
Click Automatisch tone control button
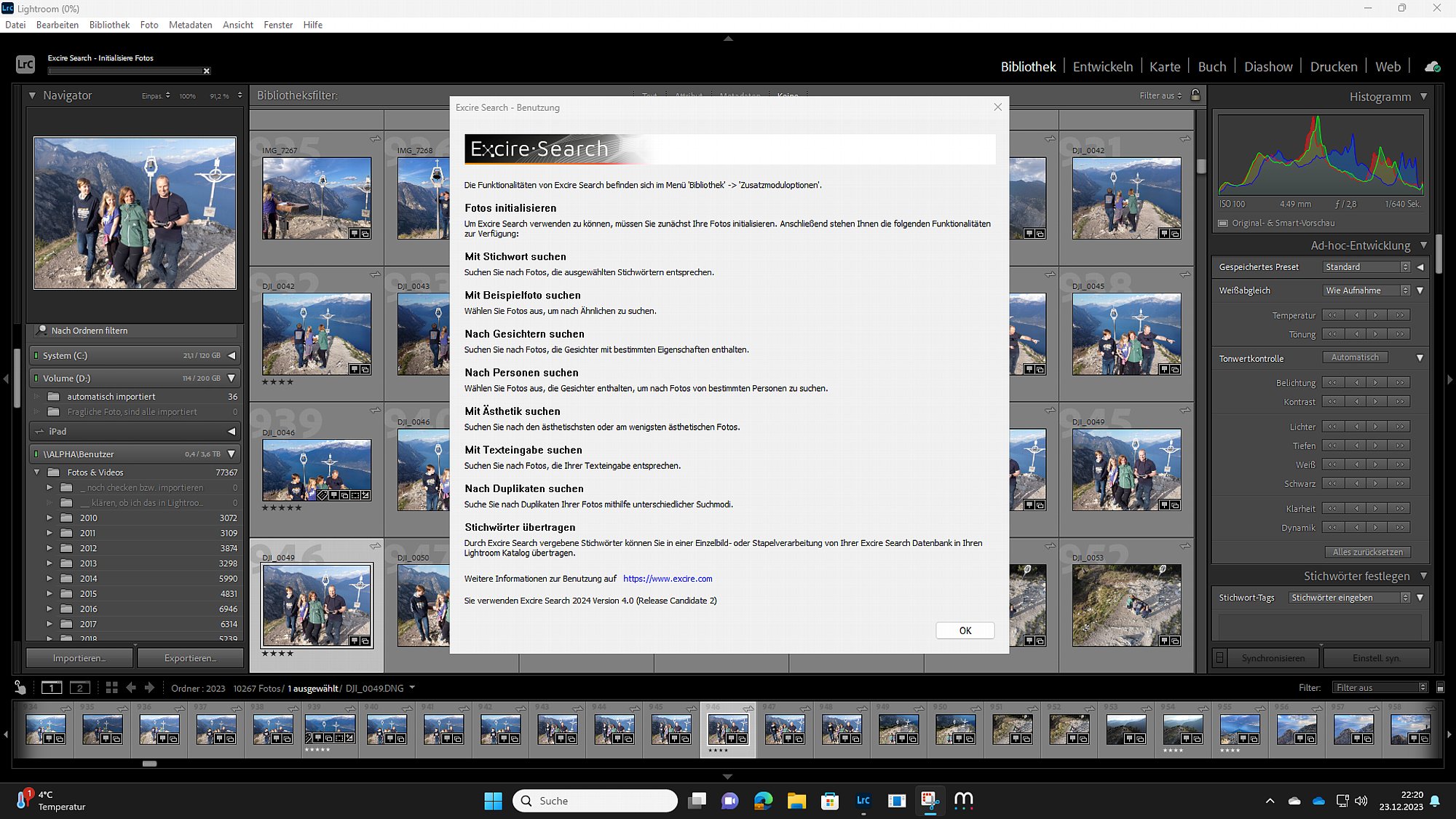[x=1355, y=357]
